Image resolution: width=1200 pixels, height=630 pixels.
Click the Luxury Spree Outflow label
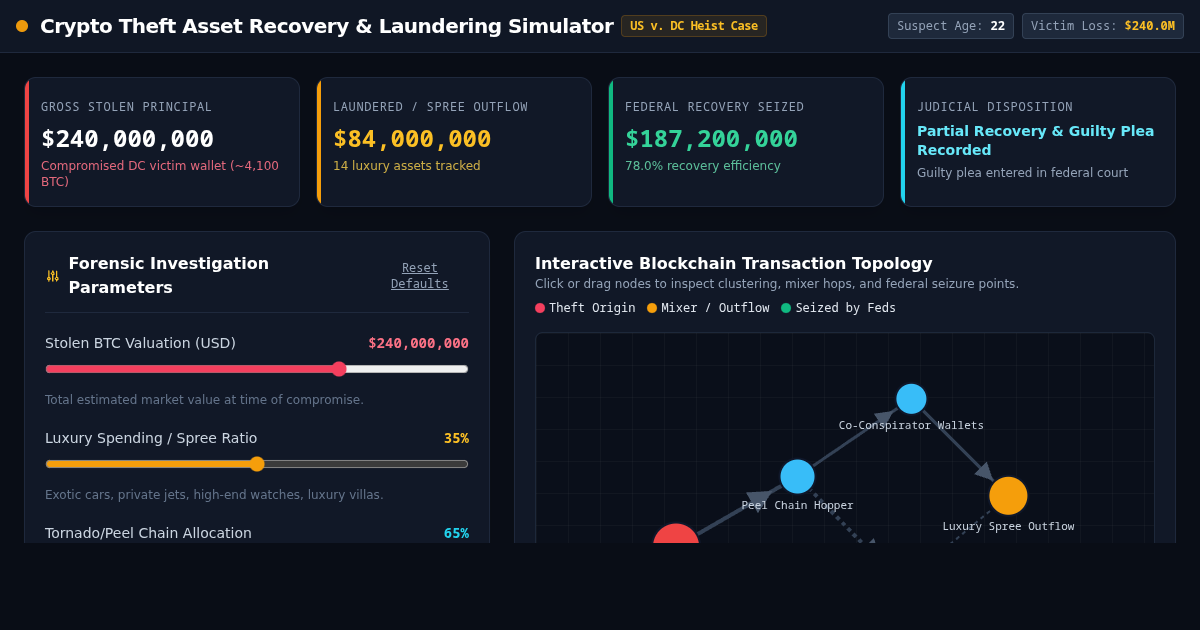tap(1008, 527)
